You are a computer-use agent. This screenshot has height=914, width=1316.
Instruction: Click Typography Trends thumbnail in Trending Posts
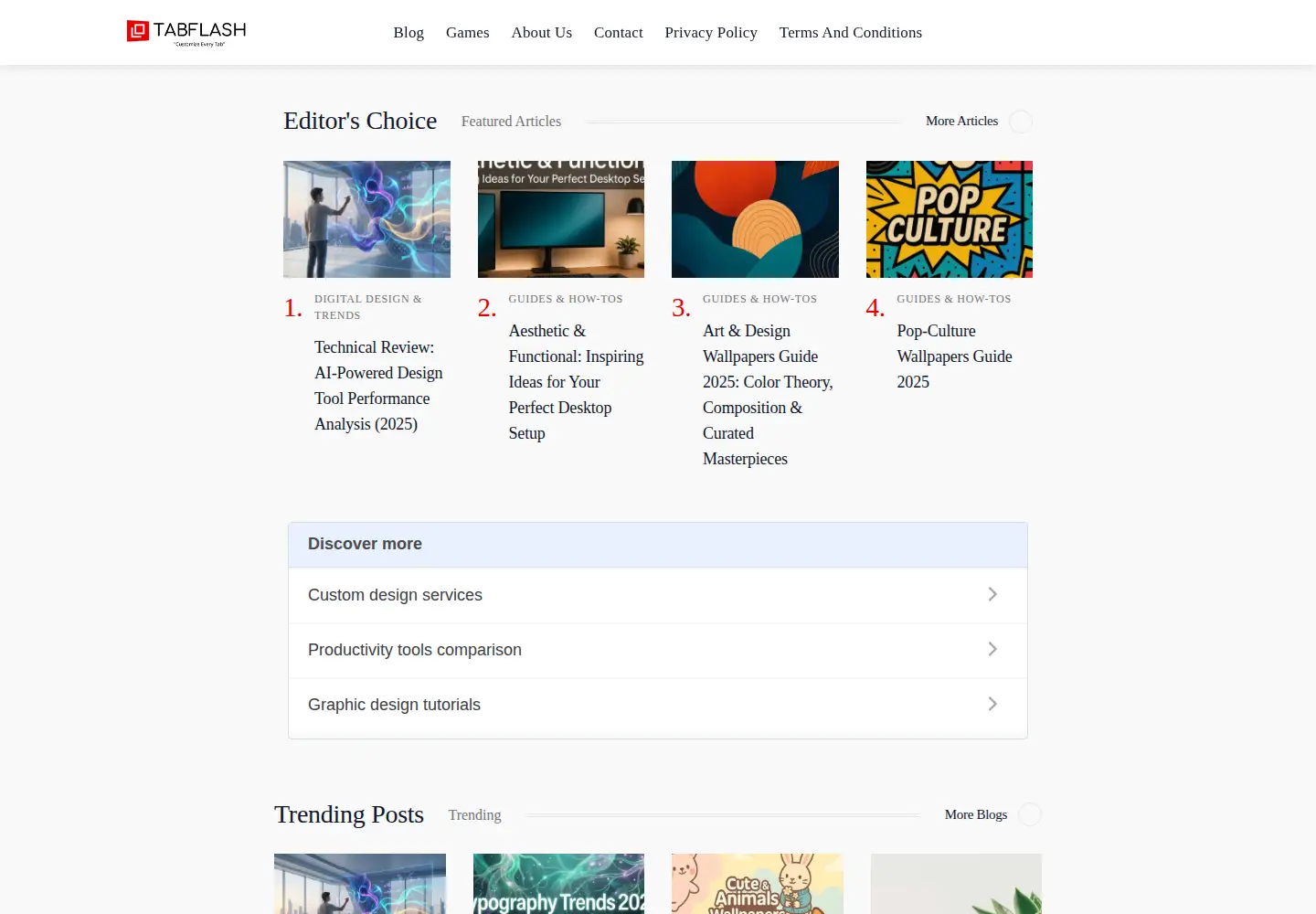[558, 884]
